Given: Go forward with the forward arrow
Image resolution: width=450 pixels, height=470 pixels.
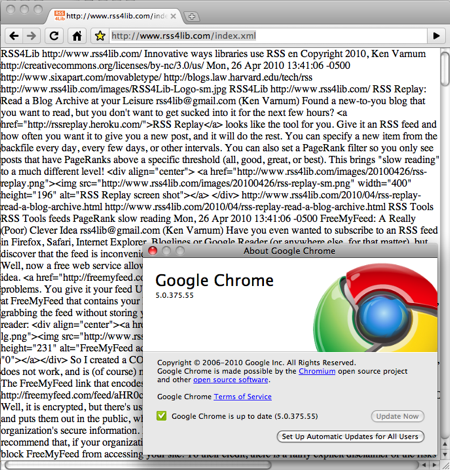Looking at the screenshot, I should coord(32,36).
